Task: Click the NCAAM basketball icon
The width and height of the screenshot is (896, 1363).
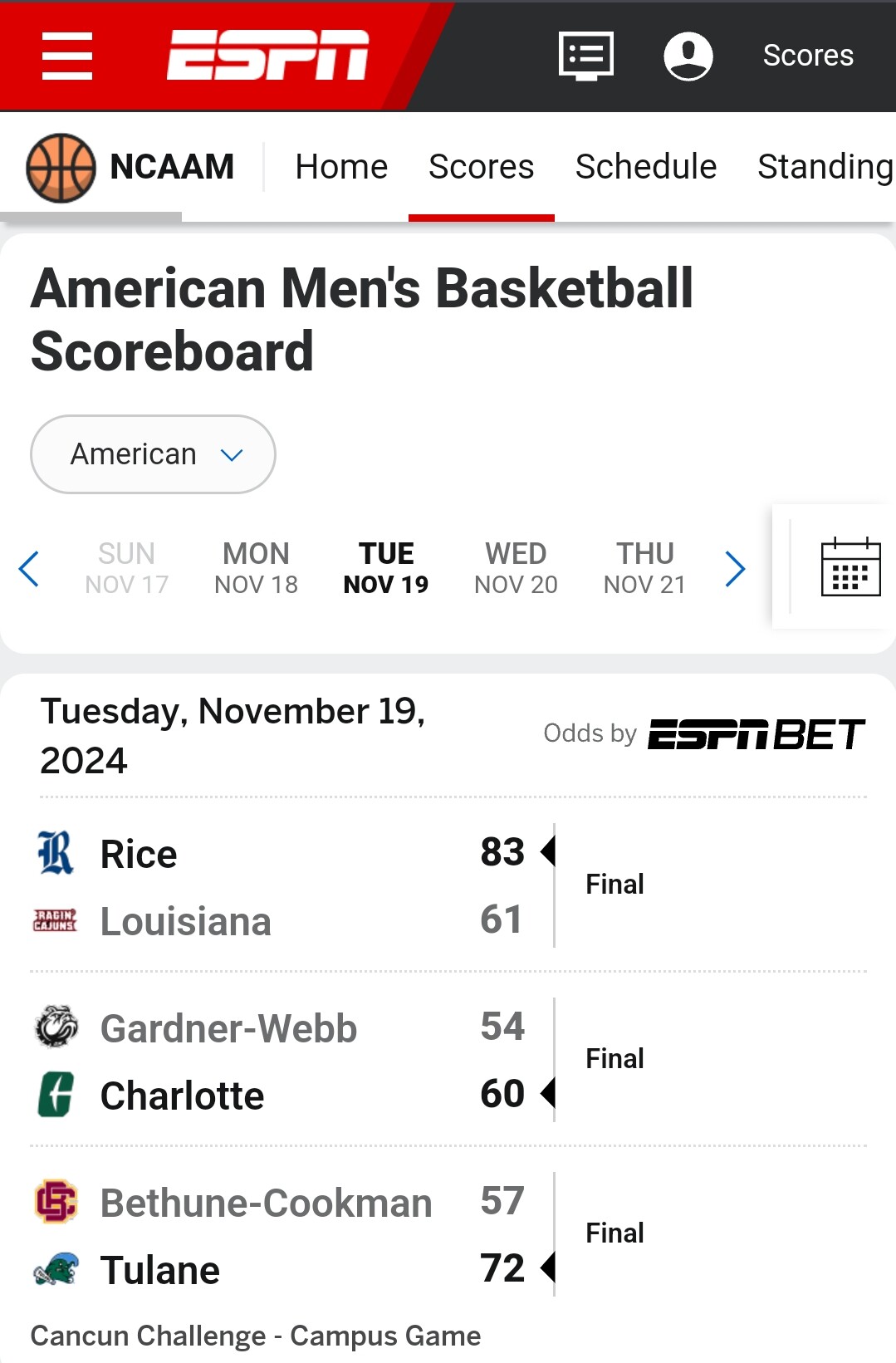Action: point(61,168)
